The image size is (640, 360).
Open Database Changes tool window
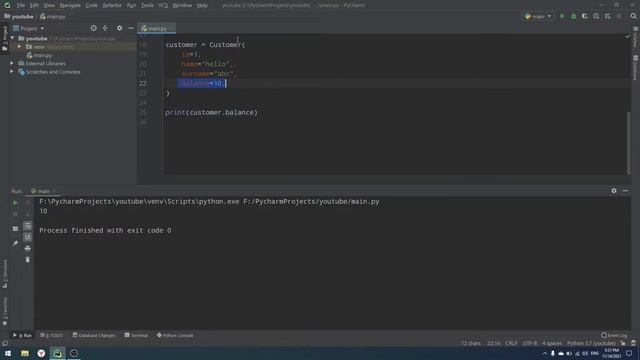pyautogui.click(x=94, y=335)
